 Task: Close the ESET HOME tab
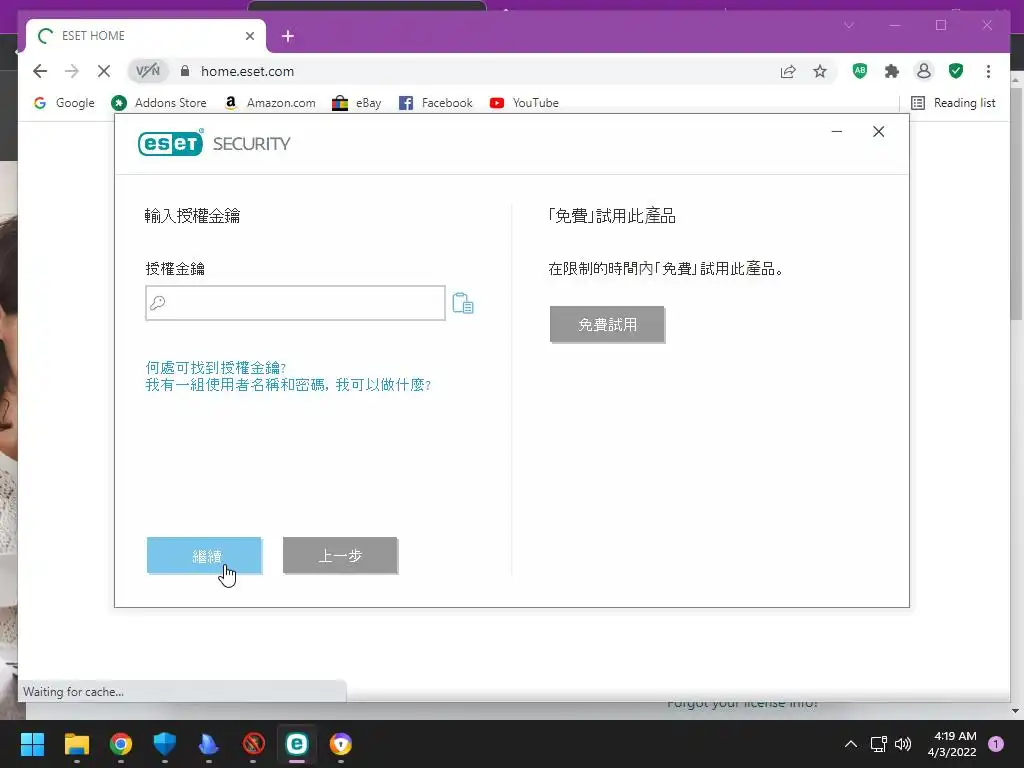249,36
